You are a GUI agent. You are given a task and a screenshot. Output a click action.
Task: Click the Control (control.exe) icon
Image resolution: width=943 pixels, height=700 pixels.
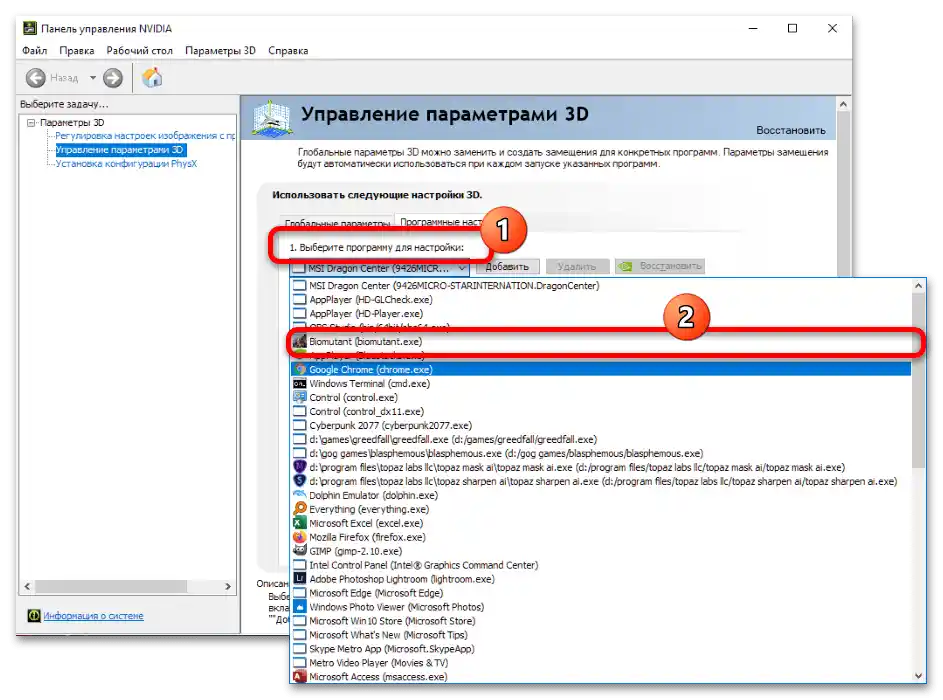point(299,397)
